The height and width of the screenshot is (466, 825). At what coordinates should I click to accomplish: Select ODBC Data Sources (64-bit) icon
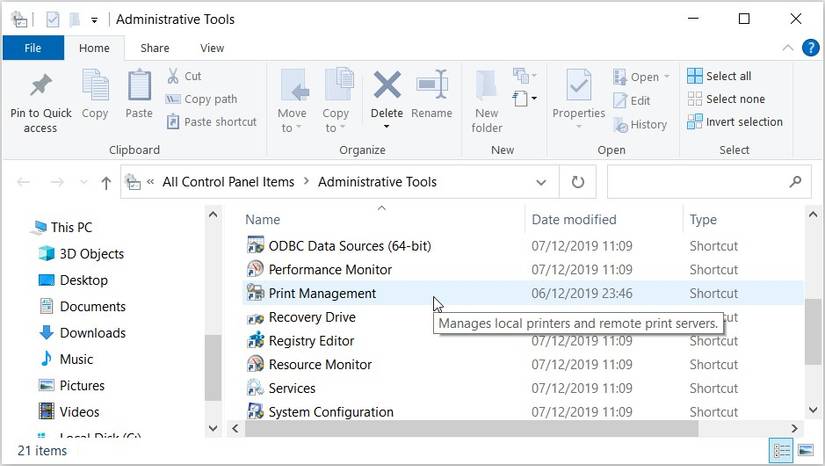click(x=256, y=245)
